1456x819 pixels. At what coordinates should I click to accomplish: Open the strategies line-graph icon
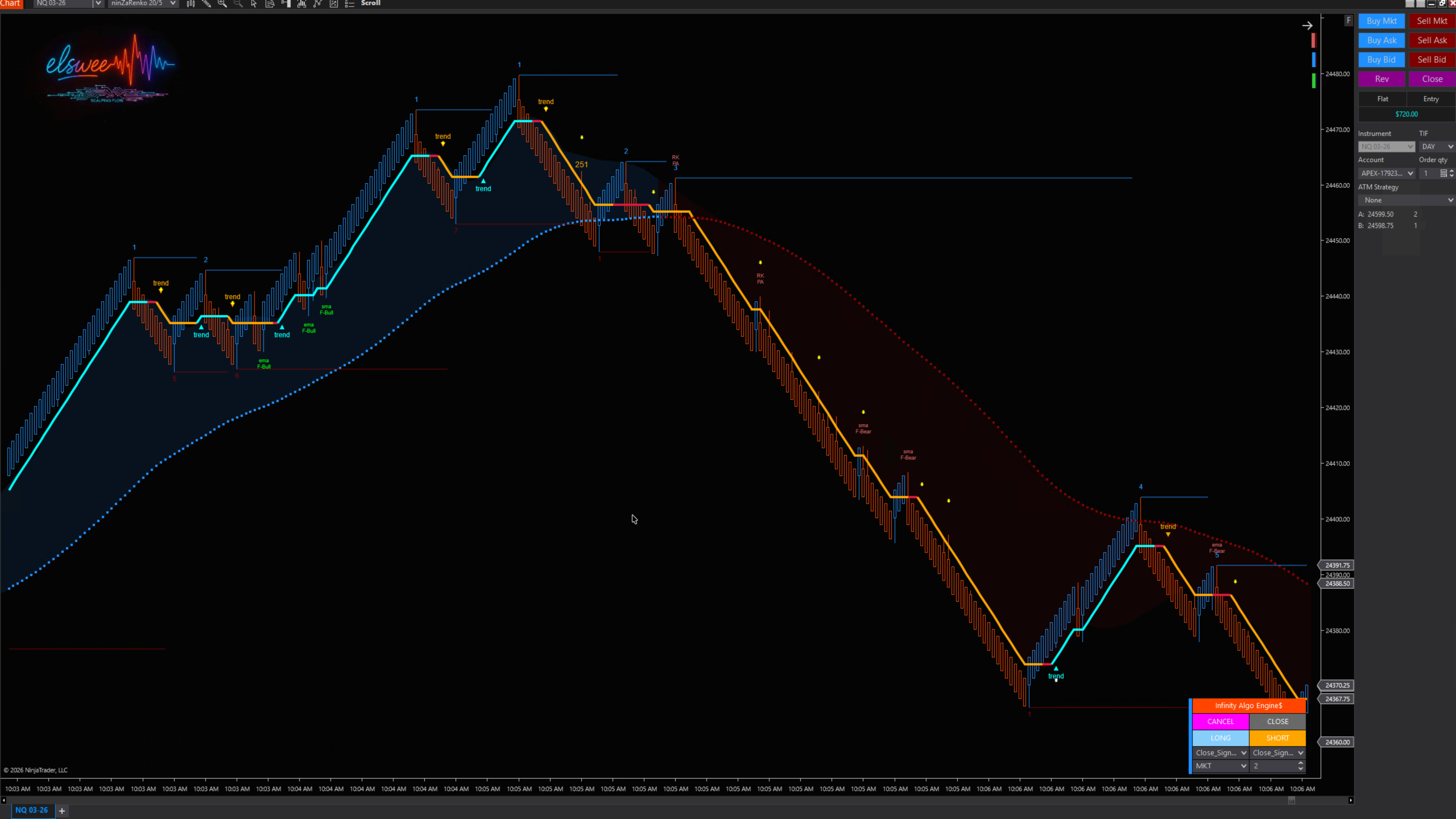click(x=318, y=3)
